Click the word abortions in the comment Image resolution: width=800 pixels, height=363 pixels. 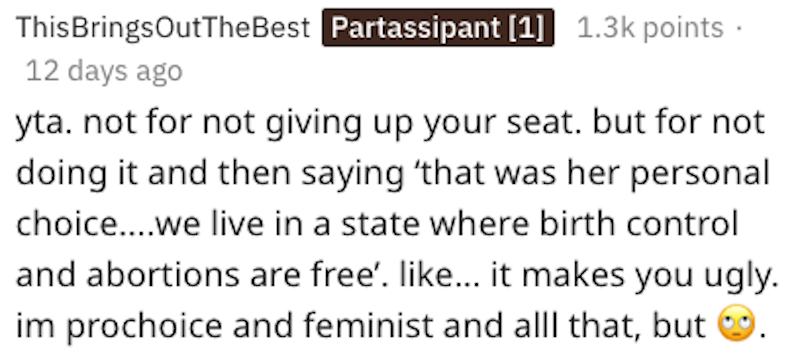click(x=164, y=274)
